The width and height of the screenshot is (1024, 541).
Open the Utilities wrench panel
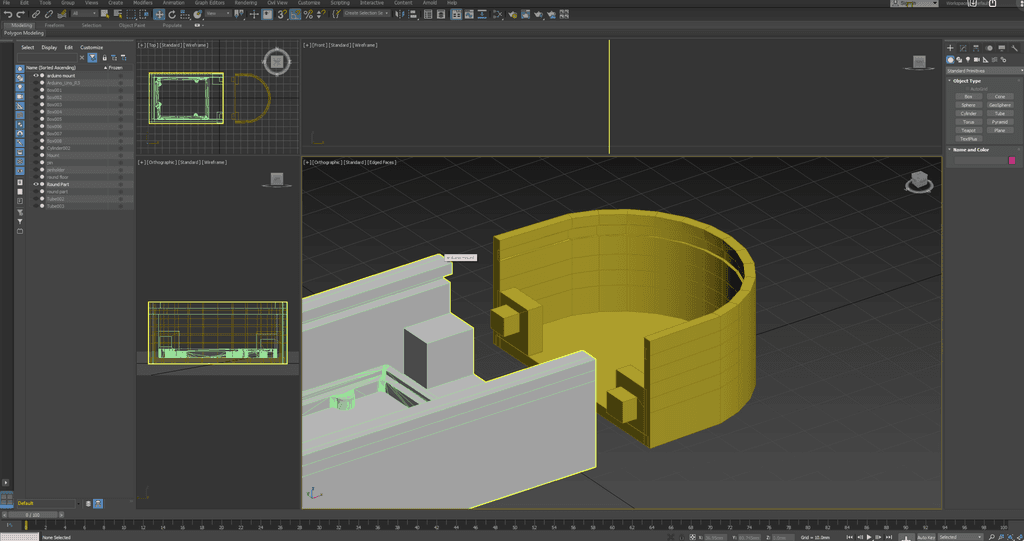tap(1014, 48)
